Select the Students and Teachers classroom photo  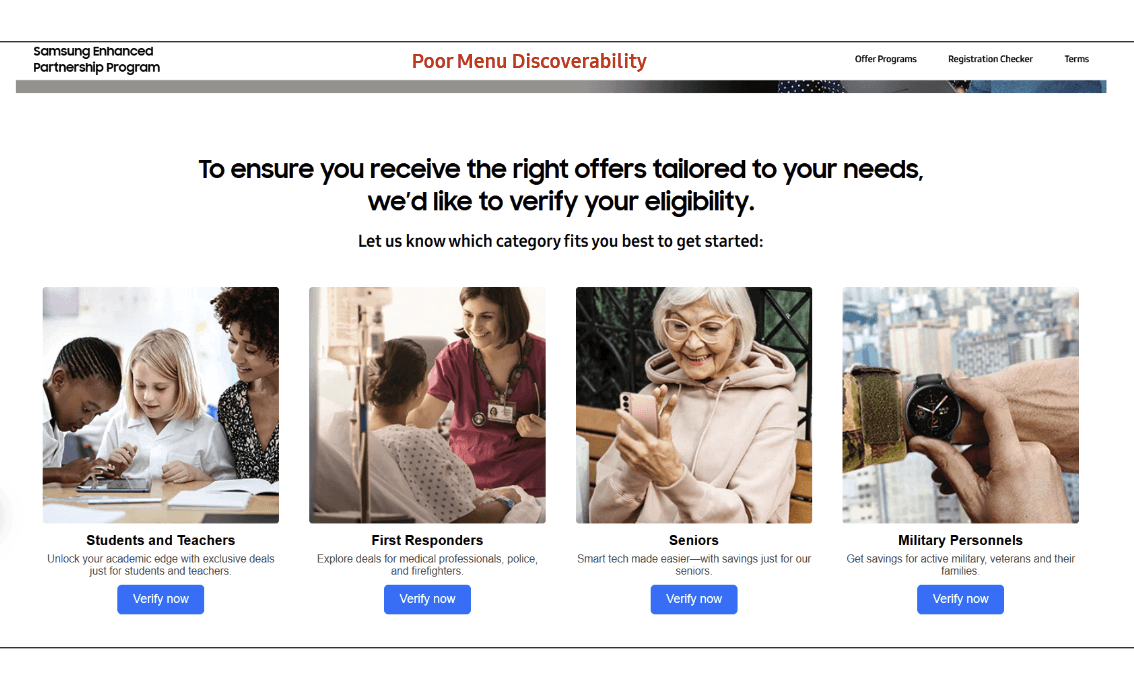point(161,405)
